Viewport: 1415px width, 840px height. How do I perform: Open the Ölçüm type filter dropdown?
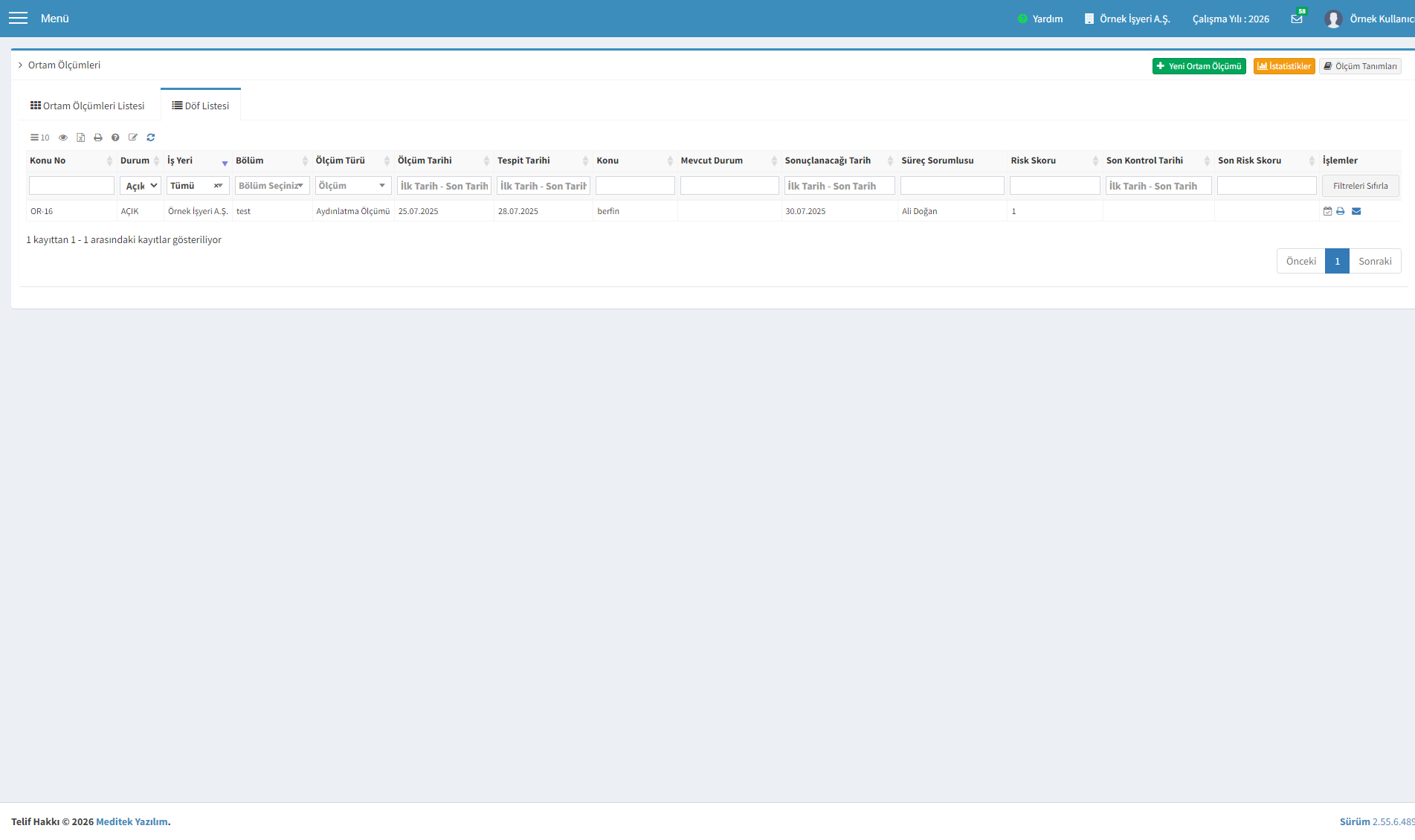click(x=353, y=186)
